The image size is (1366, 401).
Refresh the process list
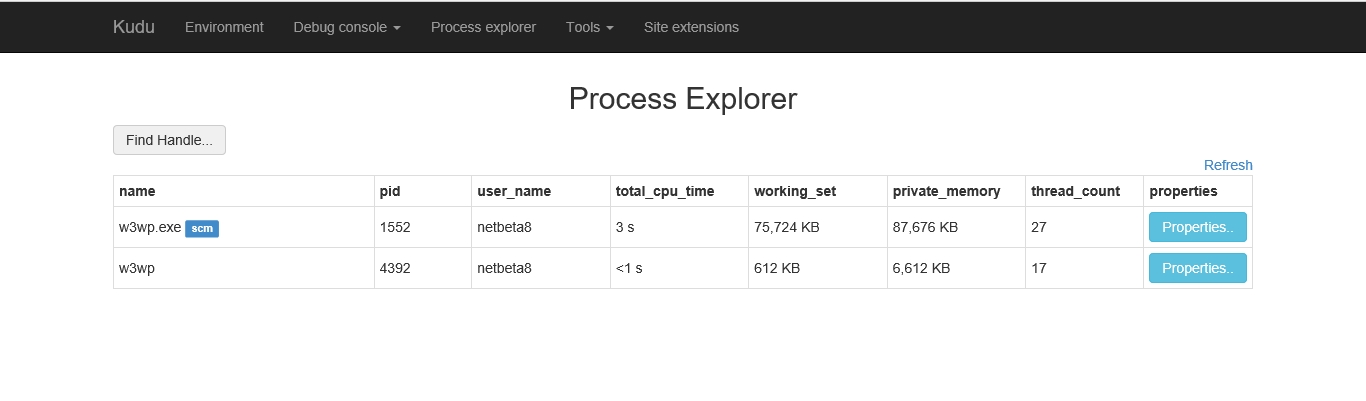[1228, 165]
